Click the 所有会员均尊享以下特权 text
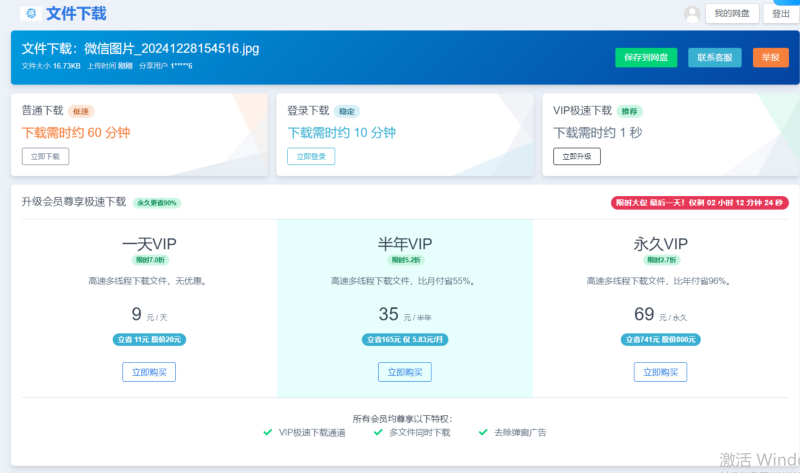The width and height of the screenshot is (800, 473). tap(402, 419)
